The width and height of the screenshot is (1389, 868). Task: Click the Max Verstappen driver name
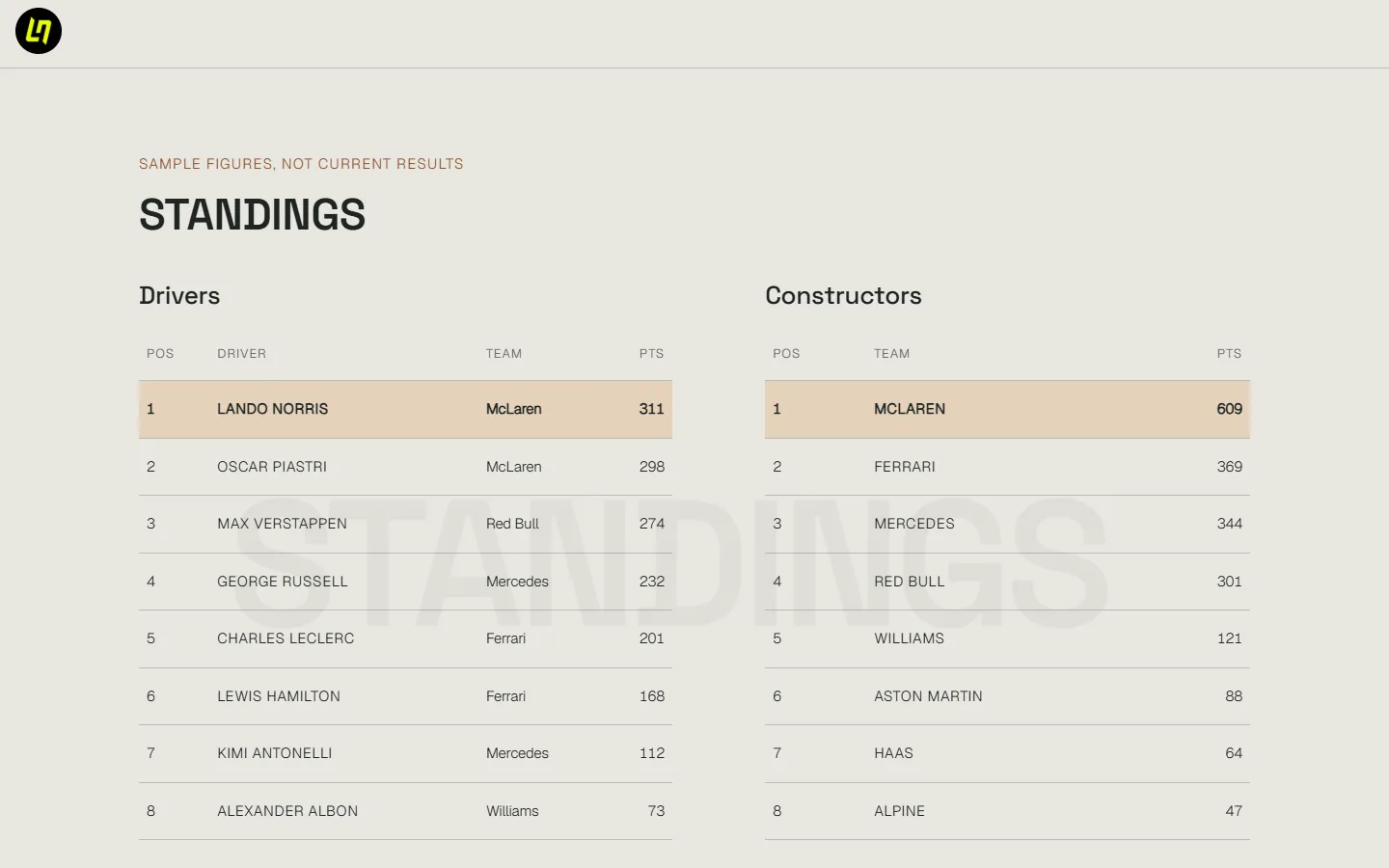282,524
